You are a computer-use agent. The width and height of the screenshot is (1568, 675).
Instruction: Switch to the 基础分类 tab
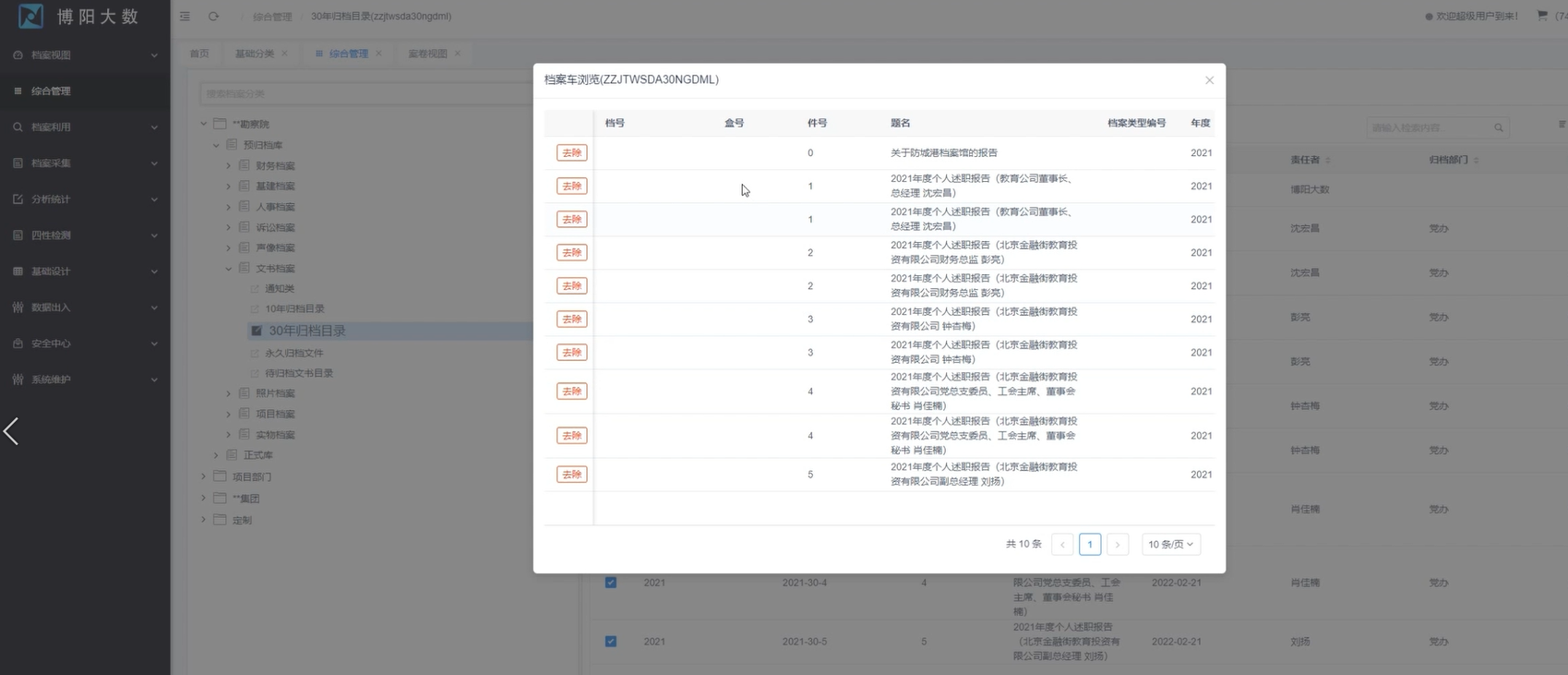point(255,54)
